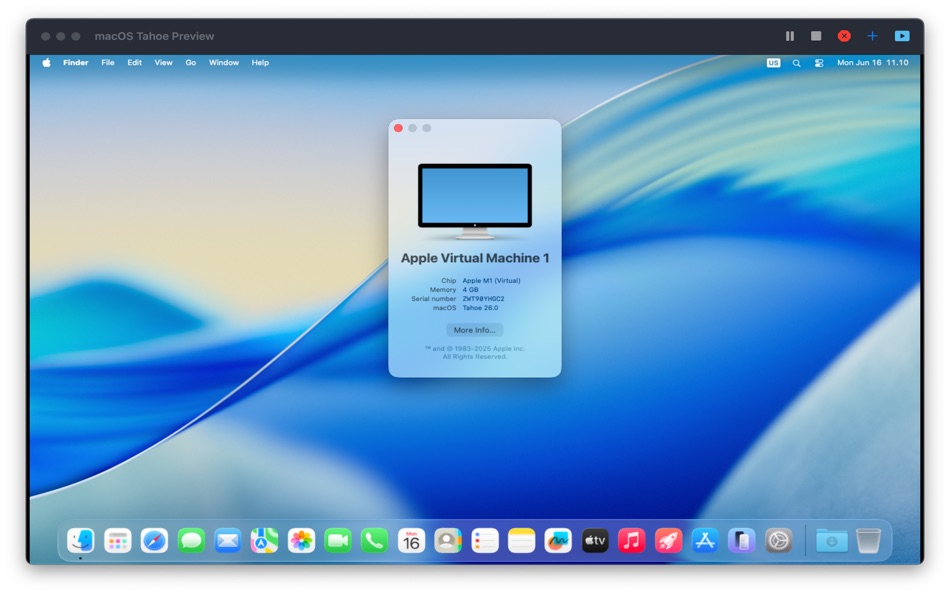Open Control Center from the menu bar
Image resolution: width=950 pixels, height=594 pixels.
coord(819,63)
